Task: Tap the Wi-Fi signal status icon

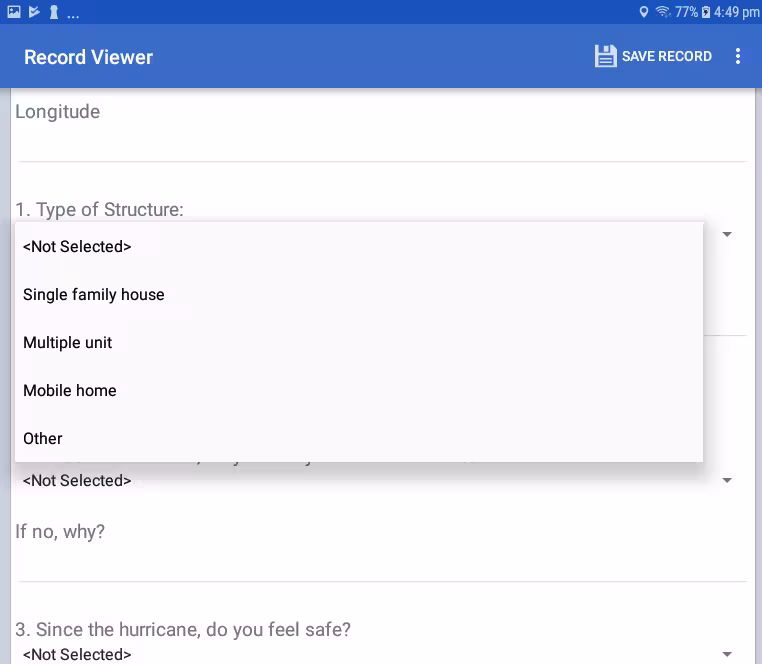Action: pos(663,11)
